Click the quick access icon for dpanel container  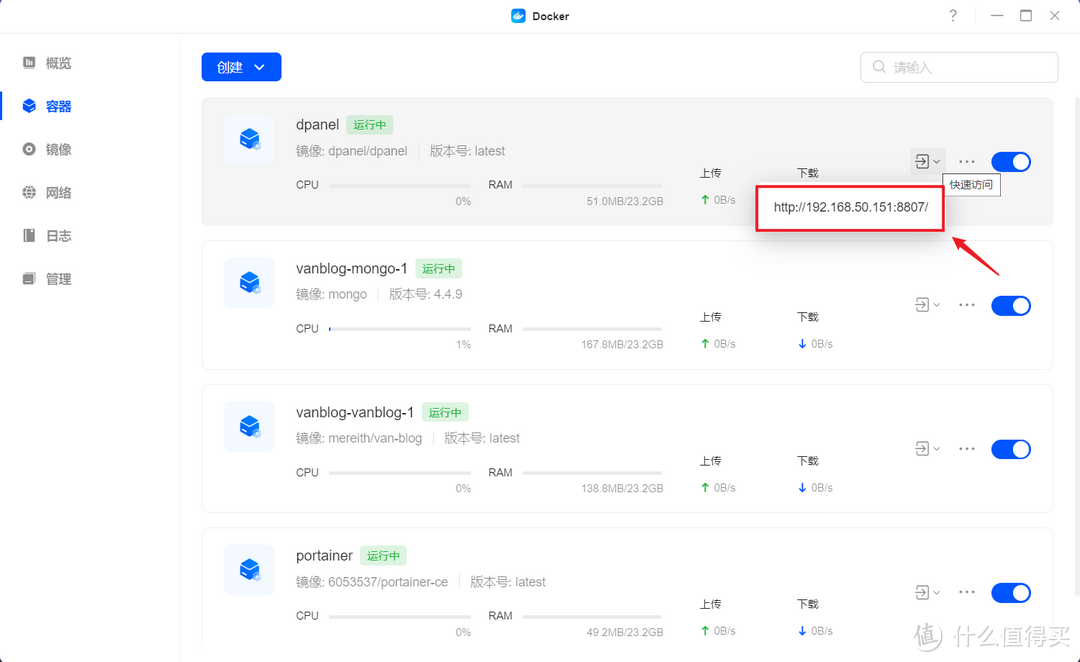(x=922, y=161)
